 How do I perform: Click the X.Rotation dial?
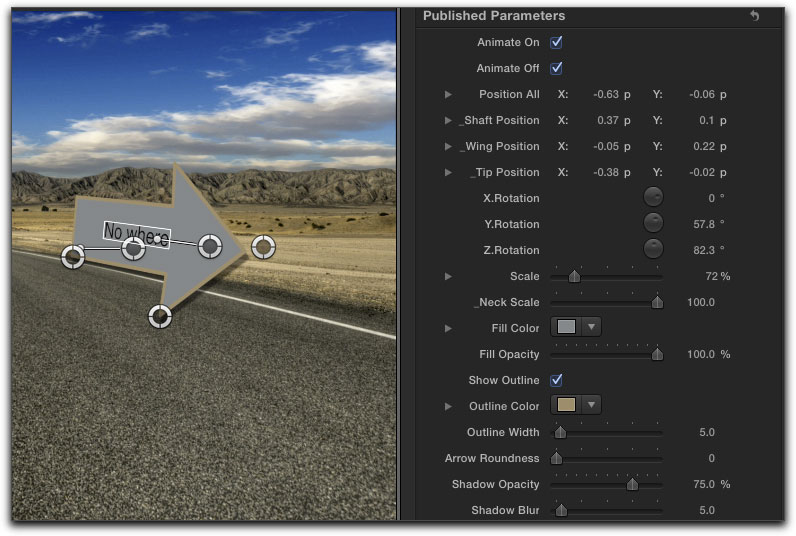click(x=653, y=197)
